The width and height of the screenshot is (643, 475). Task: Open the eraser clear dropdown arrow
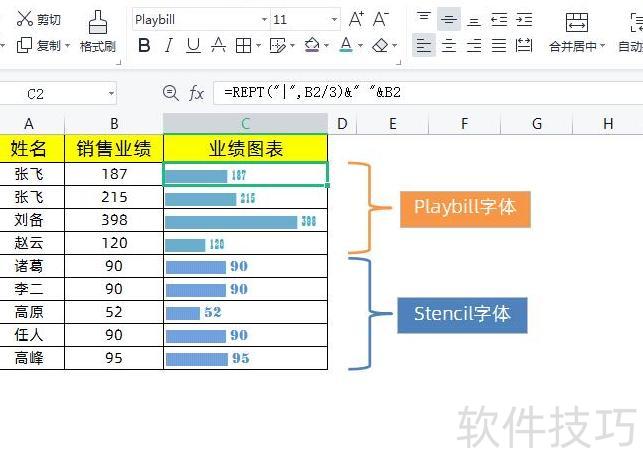coord(395,46)
